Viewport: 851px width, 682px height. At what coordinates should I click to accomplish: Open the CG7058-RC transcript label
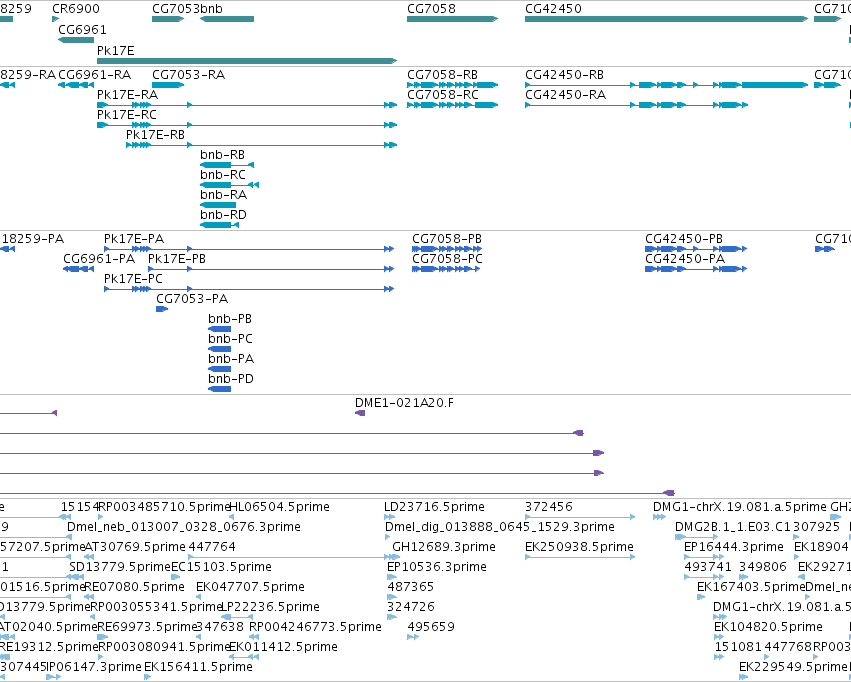pos(443,94)
